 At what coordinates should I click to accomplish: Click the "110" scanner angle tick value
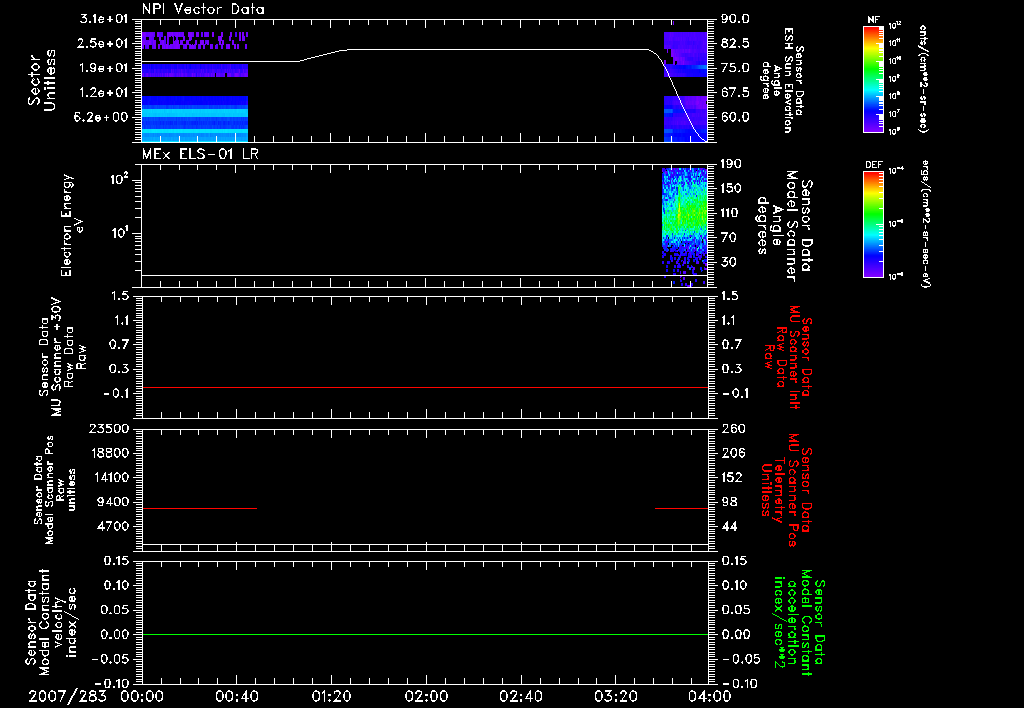point(731,213)
